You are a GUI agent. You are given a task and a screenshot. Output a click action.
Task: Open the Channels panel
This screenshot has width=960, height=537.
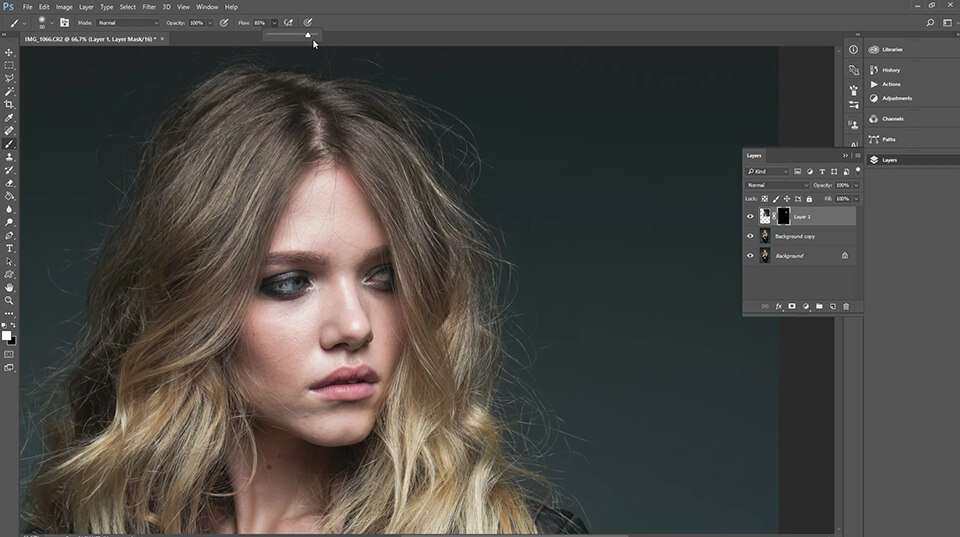[892, 119]
